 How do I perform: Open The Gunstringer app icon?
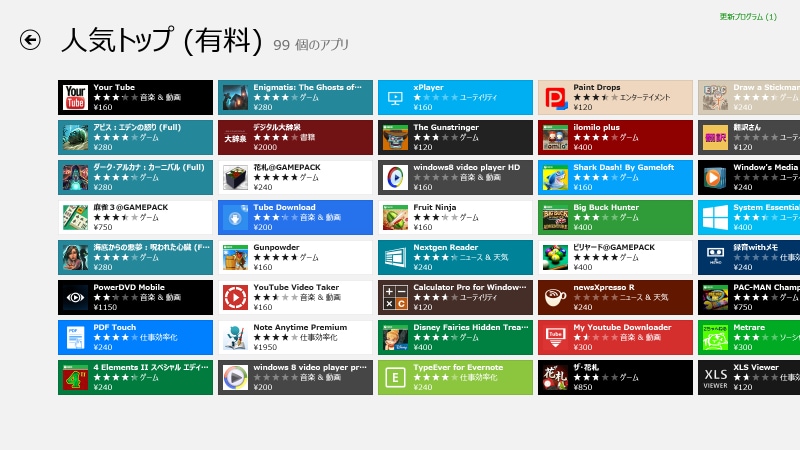pyautogui.click(x=395, y=137)
